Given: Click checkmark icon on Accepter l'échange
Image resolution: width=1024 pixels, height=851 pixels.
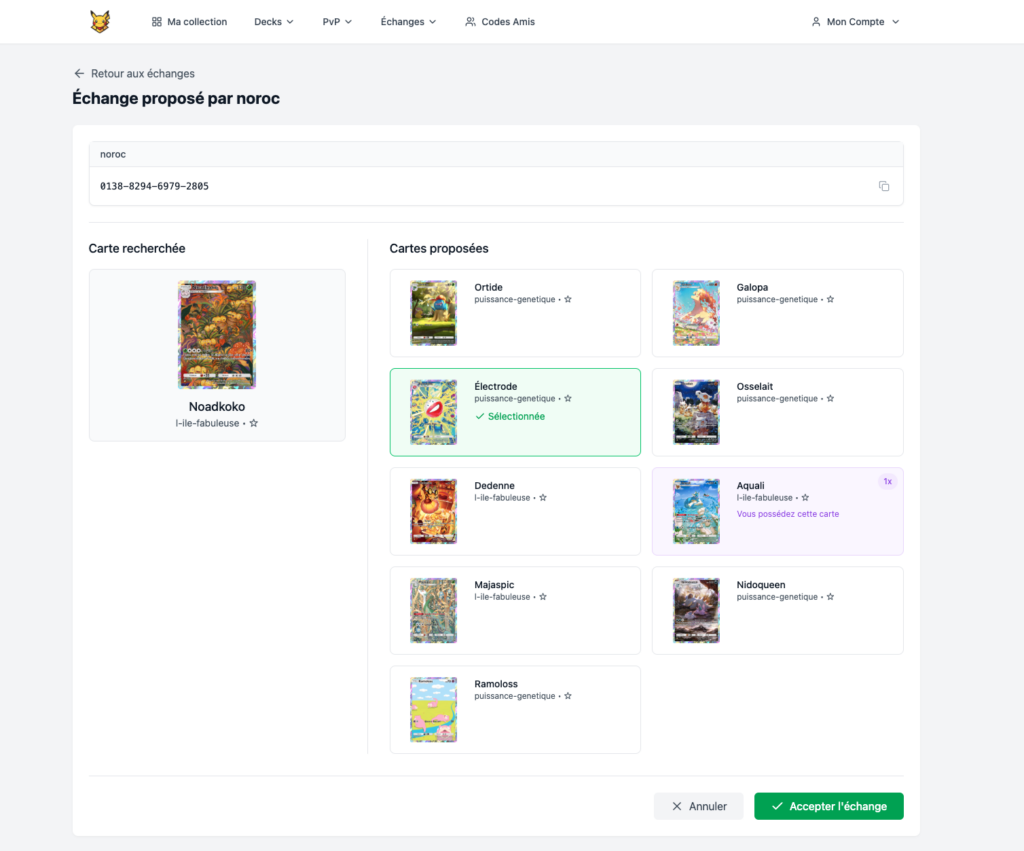Looking at the screenshot, I should (777, 806).
